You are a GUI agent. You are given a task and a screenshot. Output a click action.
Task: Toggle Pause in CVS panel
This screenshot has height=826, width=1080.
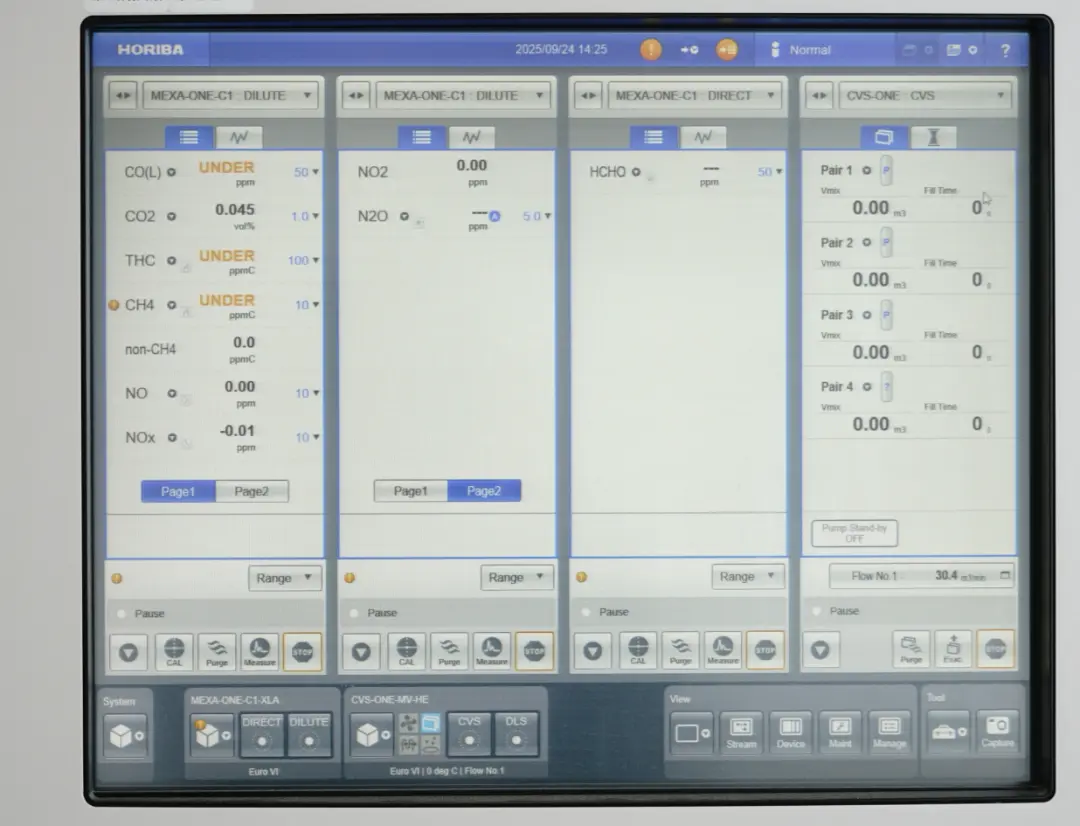click(835, 611)
